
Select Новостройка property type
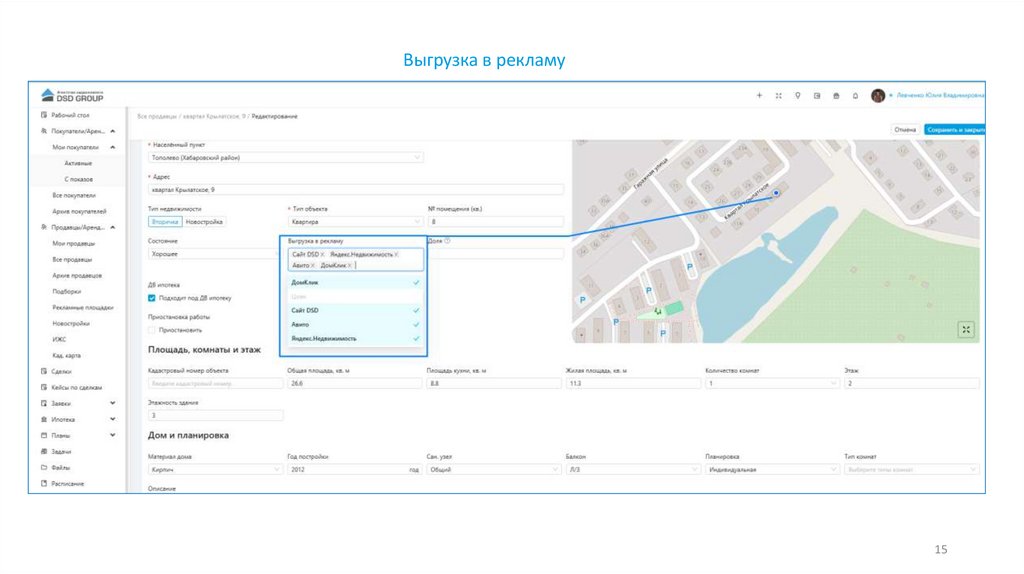point(204,221)
